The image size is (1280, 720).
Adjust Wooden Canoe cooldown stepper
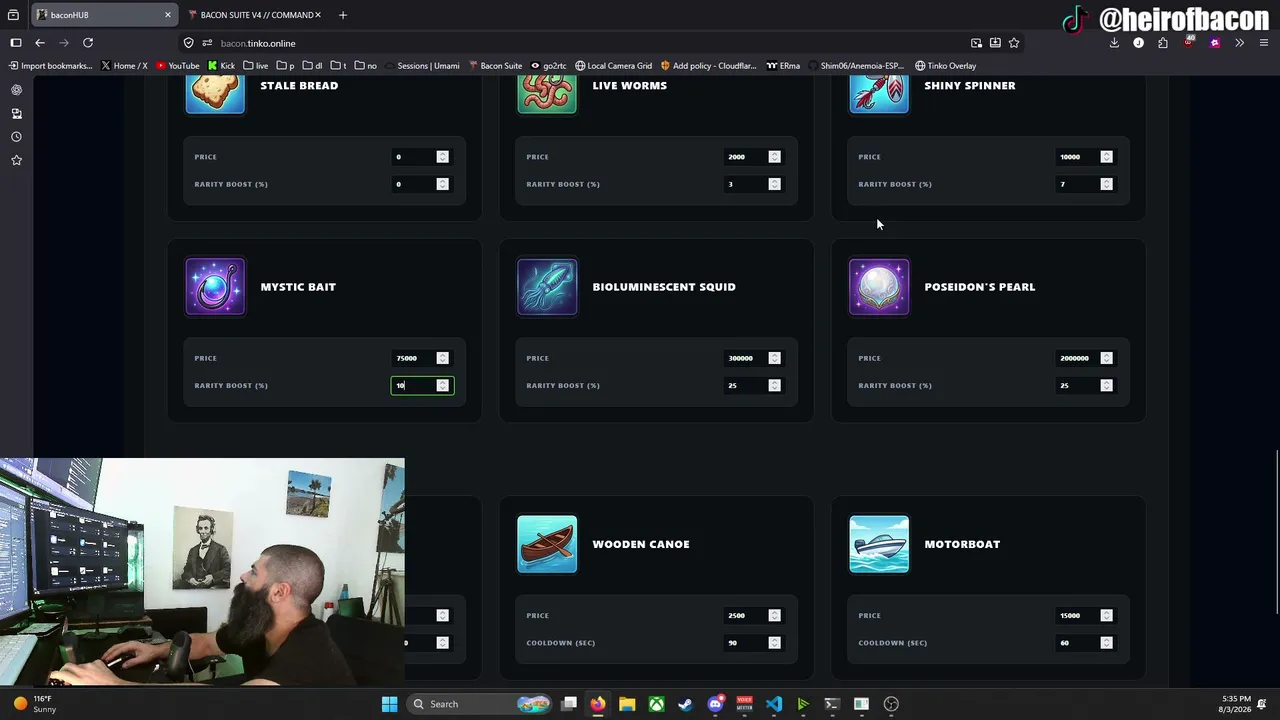(x=774, y=642)
